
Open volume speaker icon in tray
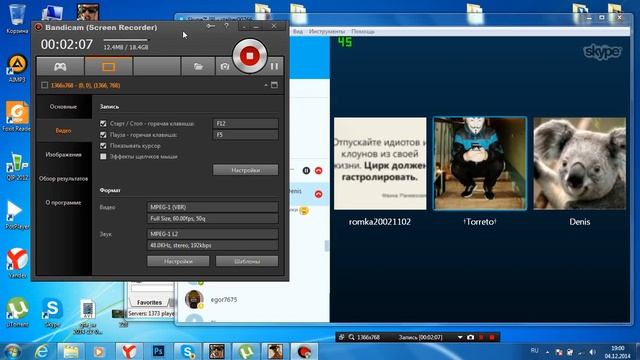(592, 352)
